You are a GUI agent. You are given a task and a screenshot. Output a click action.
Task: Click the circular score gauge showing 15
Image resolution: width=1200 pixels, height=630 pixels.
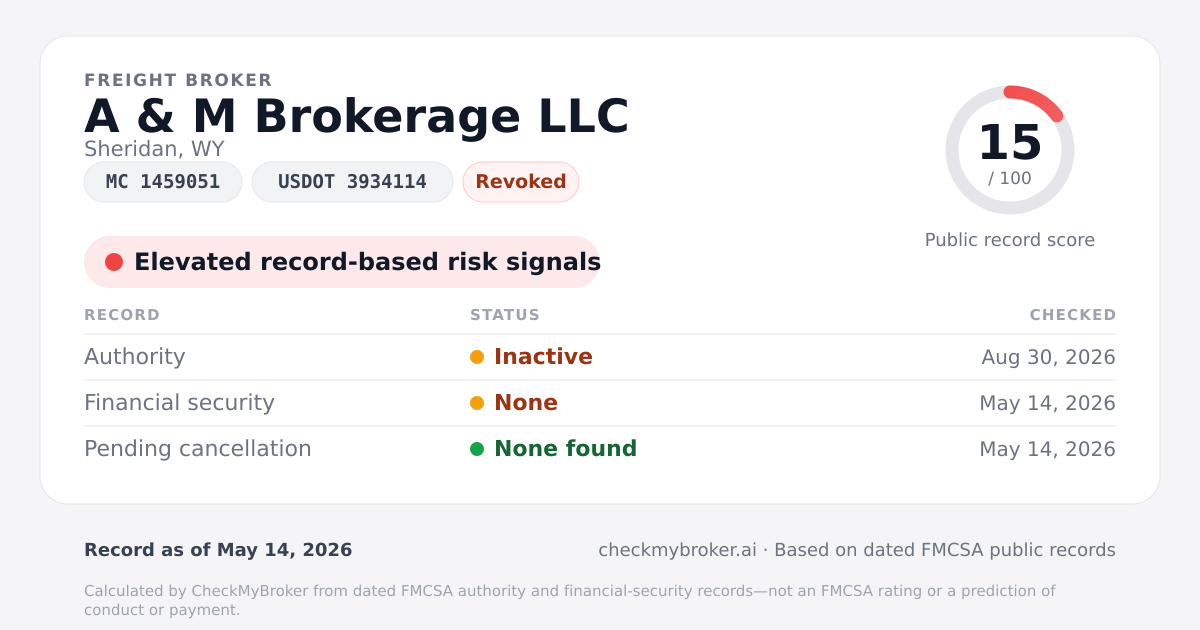[1010, 150]
